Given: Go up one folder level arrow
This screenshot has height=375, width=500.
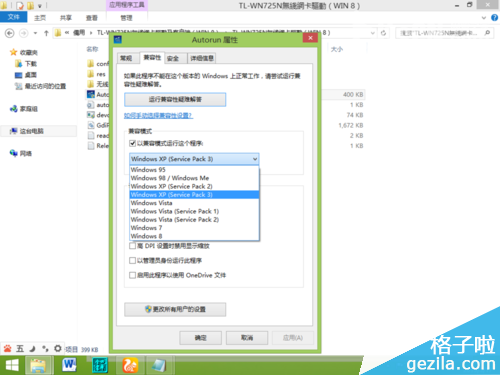Looking at the screenshot, I should (46, 33).
